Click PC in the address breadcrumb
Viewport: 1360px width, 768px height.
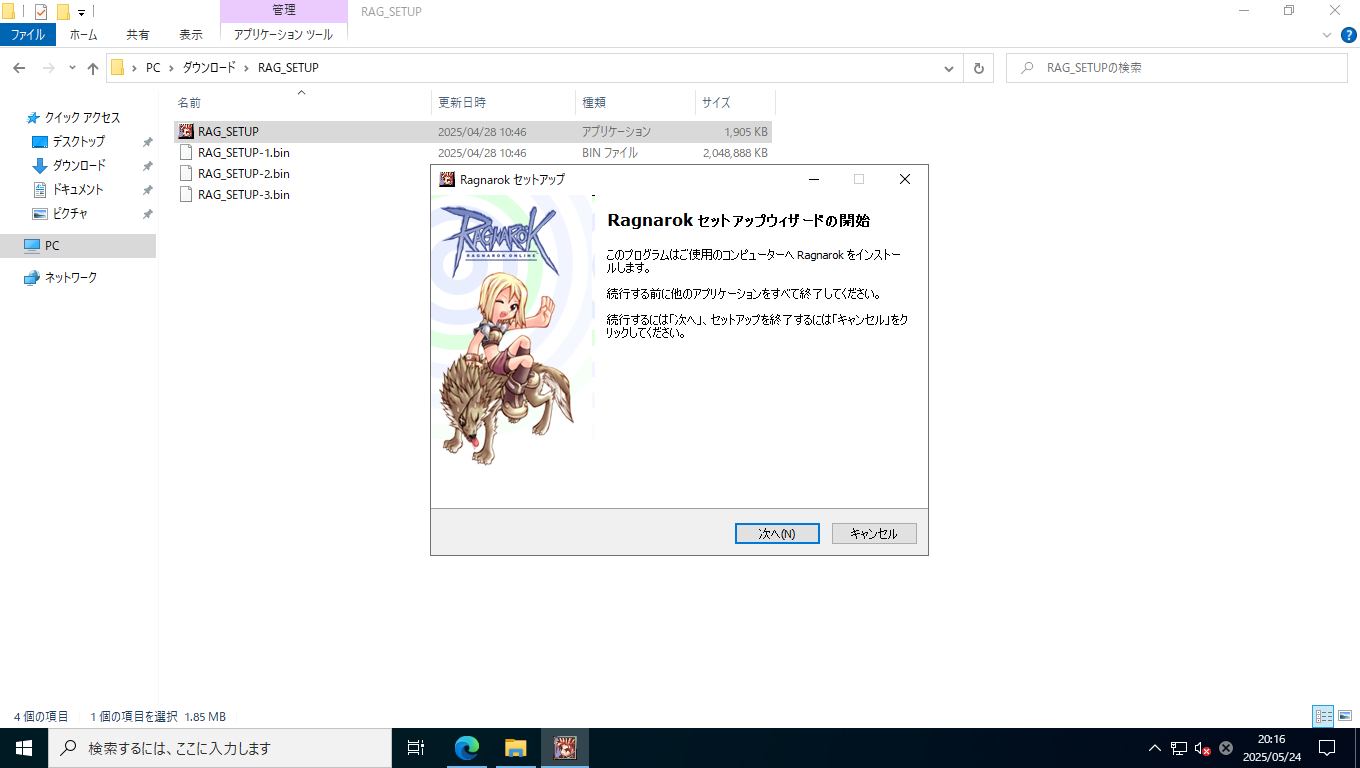(153, 68)
